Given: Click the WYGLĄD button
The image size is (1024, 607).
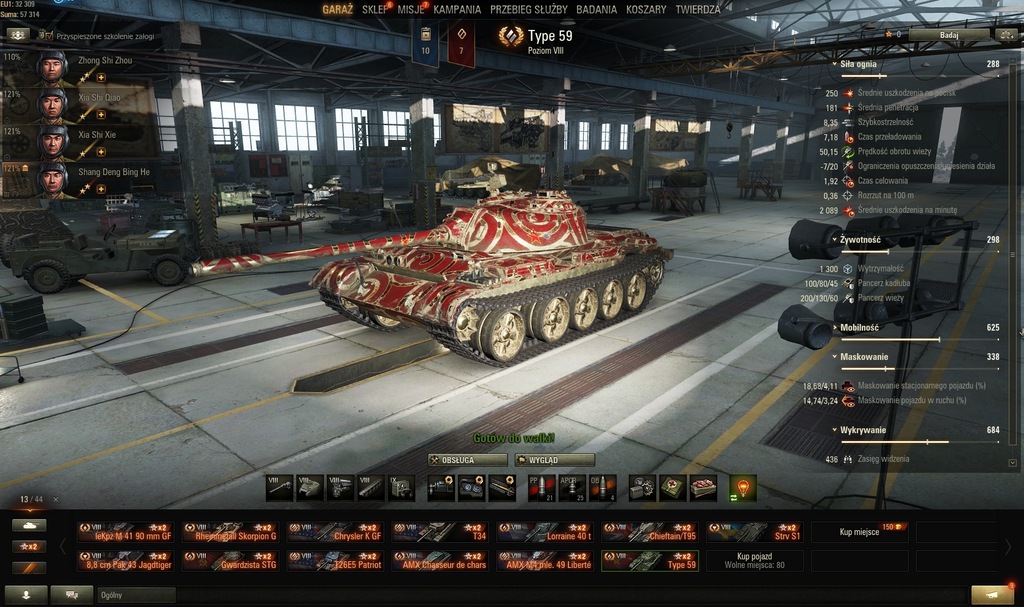Looking at the screenshot, I should point(554,460).
